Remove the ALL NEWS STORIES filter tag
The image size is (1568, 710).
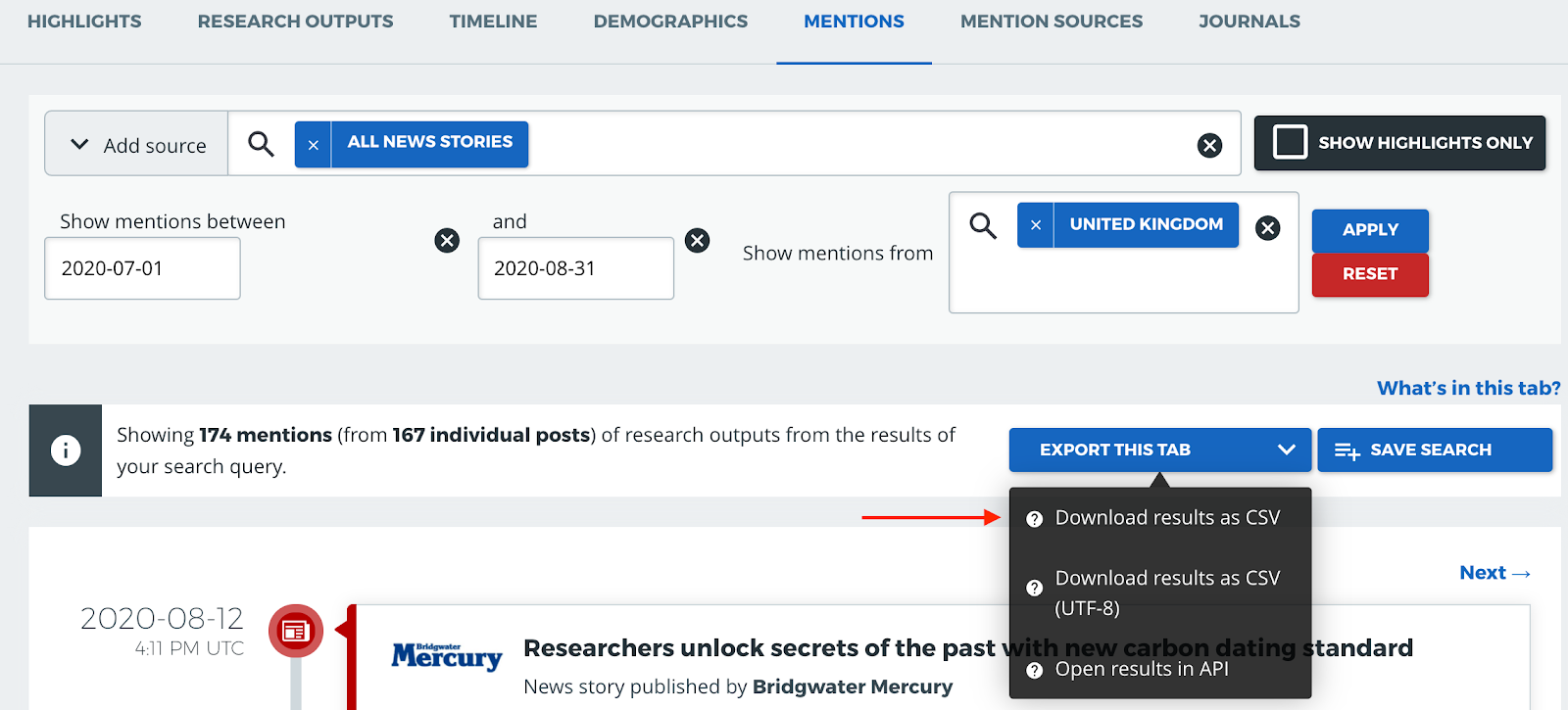pos(313,145)
